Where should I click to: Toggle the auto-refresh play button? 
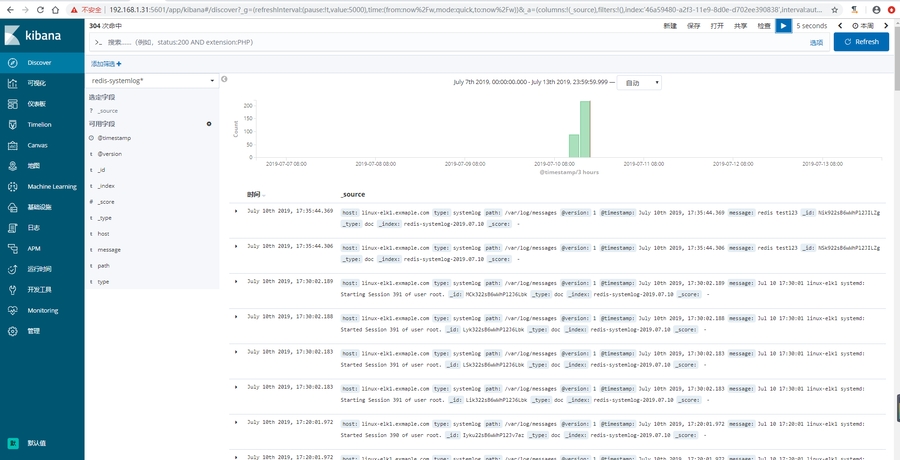tap(783, 25)
